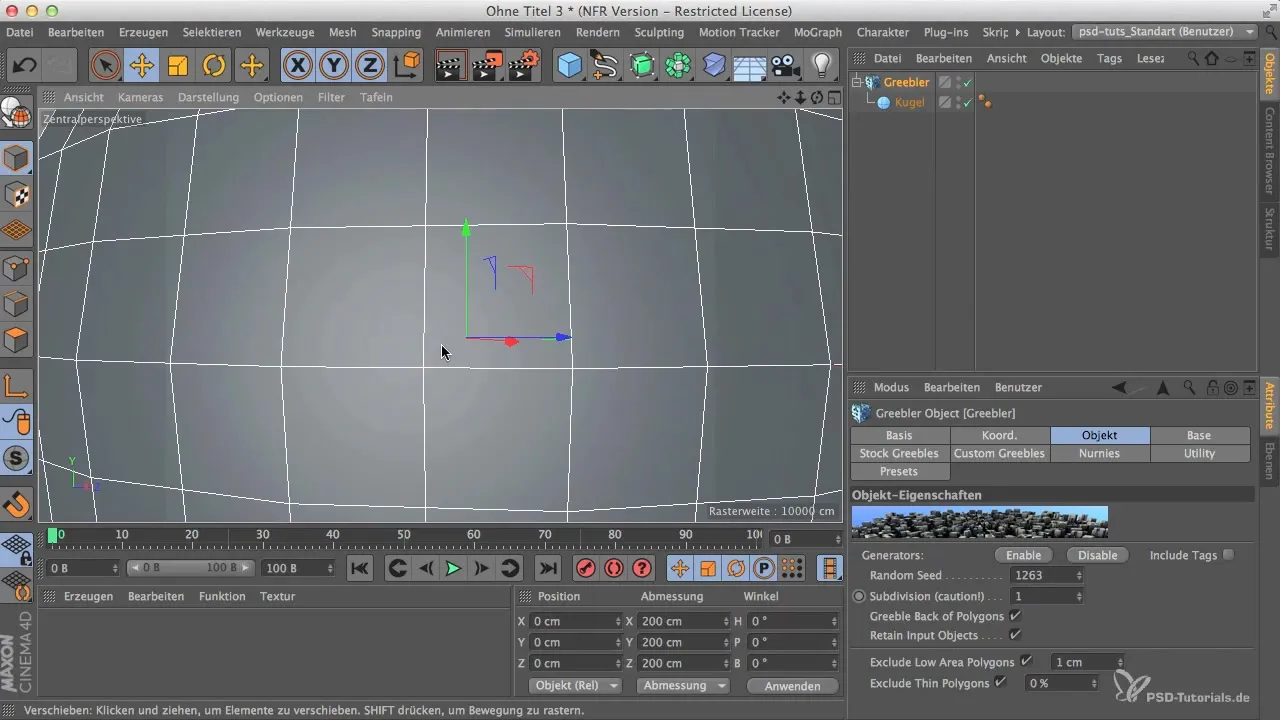Add a floor environment object
The width and height of the screenshot is (1280, 720).
pos(750,66)
